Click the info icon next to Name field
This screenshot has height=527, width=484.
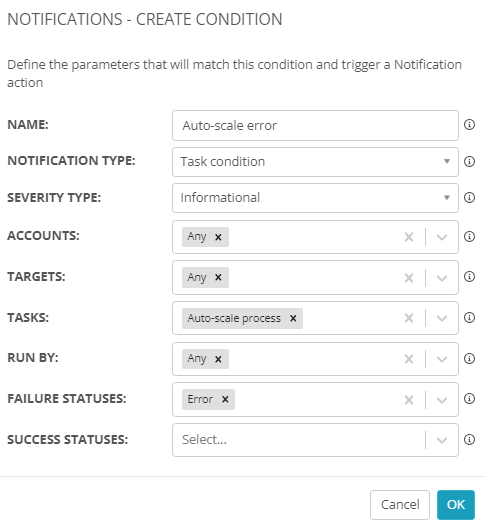[469, 125]
